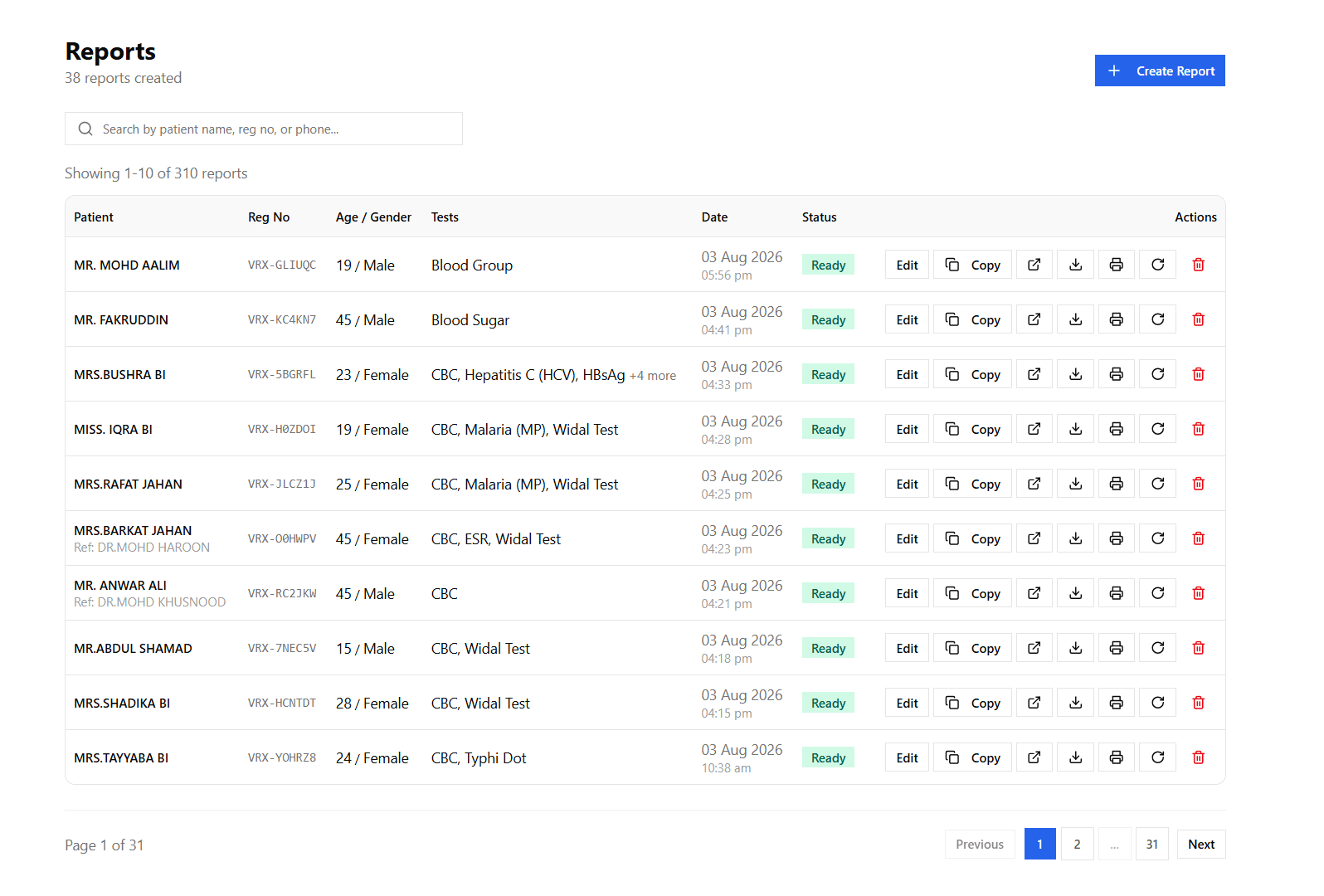Edit MR. ANWAR ALI report
Viewport: 1324px width, 896px height.
pyautogui.click(x=907, y=593)
